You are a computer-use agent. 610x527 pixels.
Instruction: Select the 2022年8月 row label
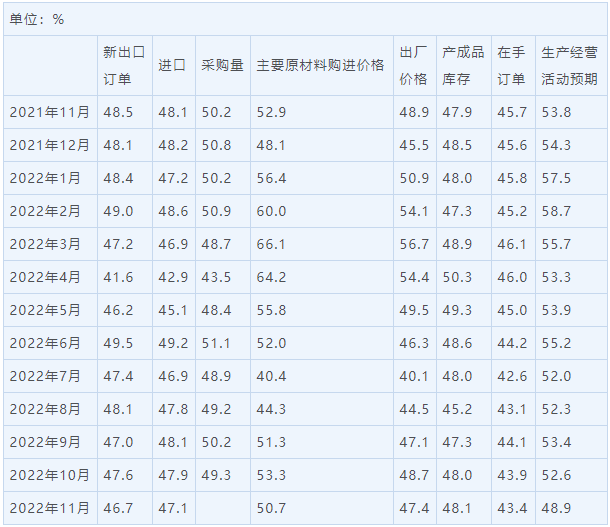45,410
